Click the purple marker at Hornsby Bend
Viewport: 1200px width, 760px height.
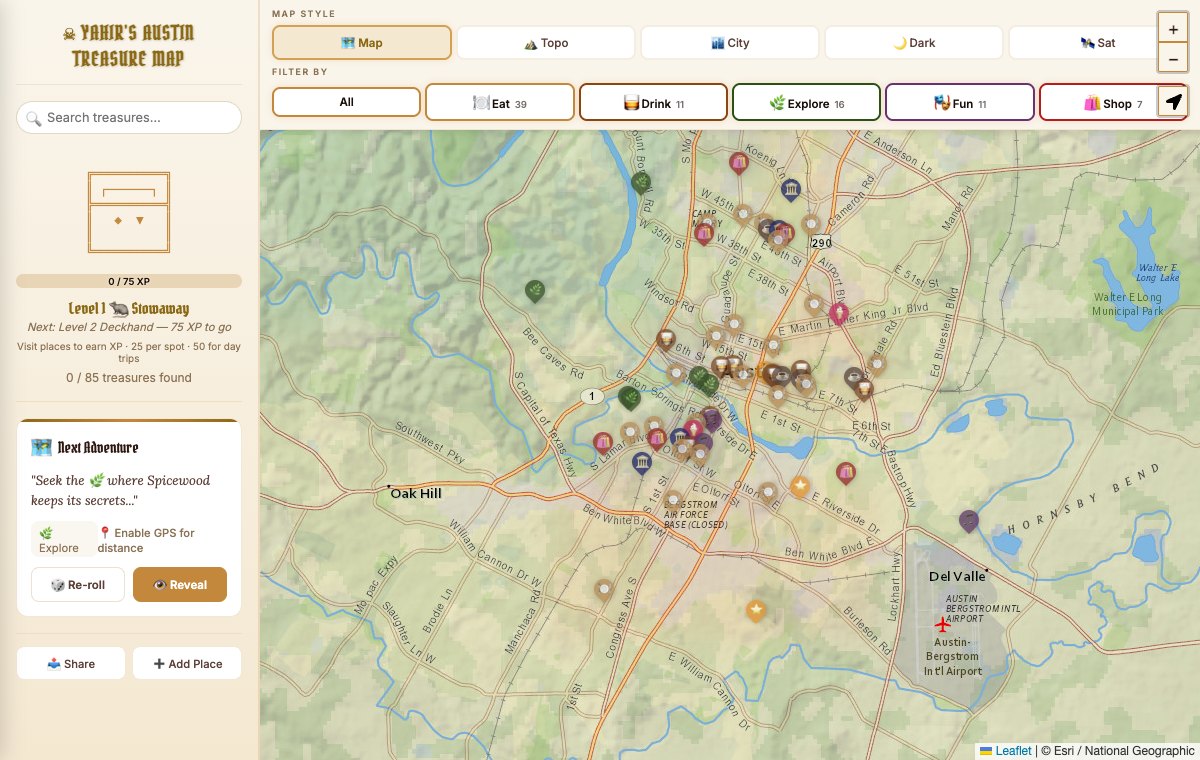point(968,520)
